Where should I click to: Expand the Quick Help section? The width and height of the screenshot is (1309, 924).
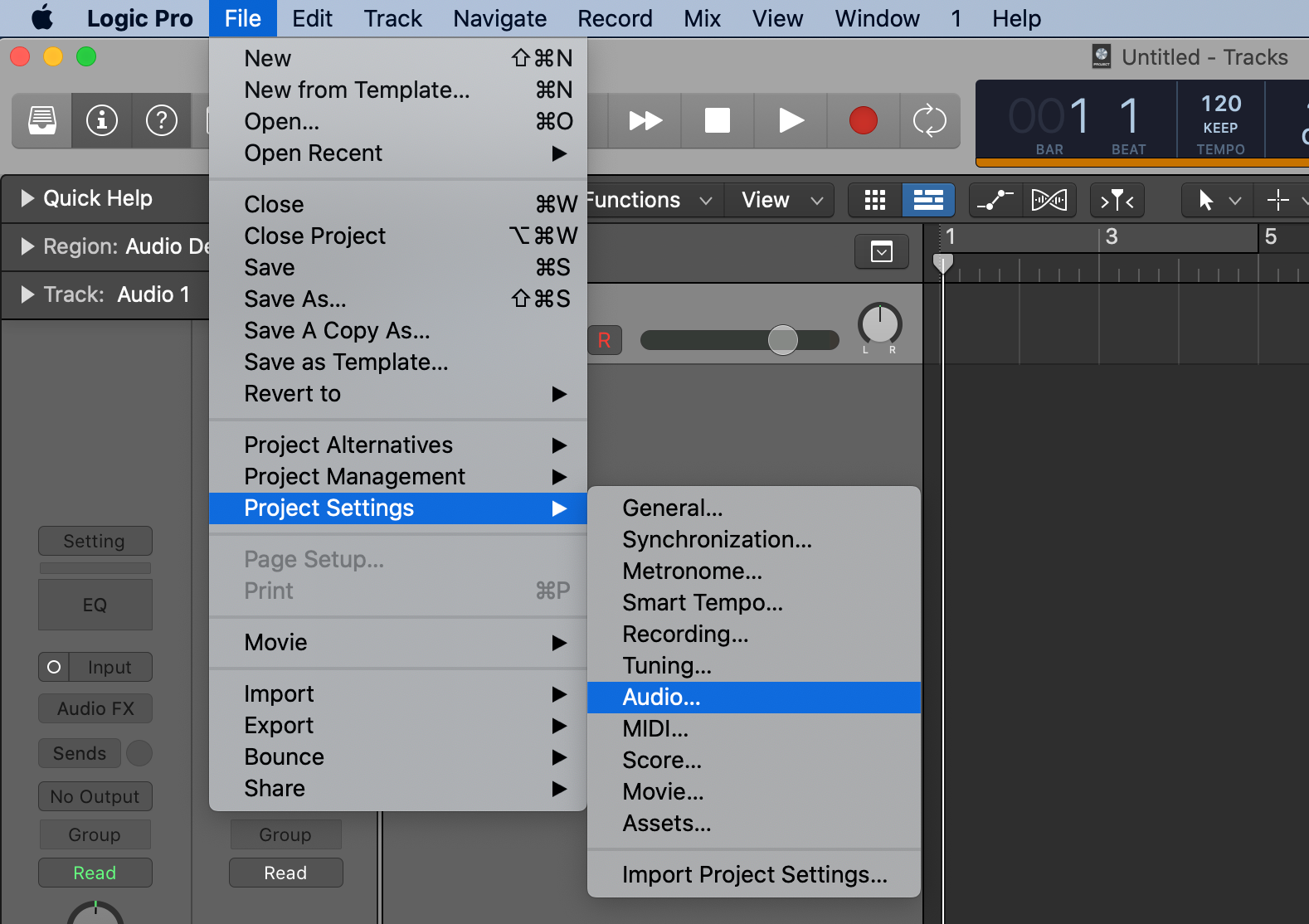[27, 198]
